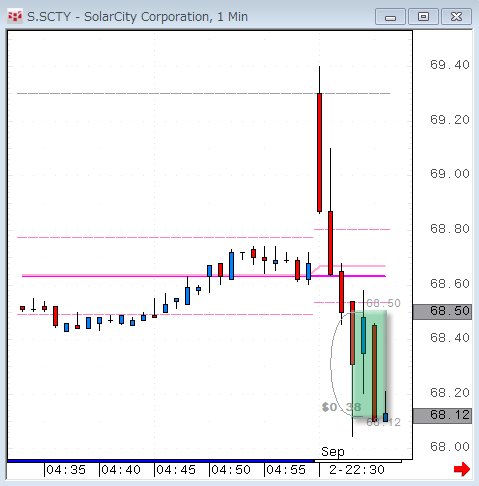Click the $0.38 profit annotation
The image size is (479, 486).
click(341, 407)
